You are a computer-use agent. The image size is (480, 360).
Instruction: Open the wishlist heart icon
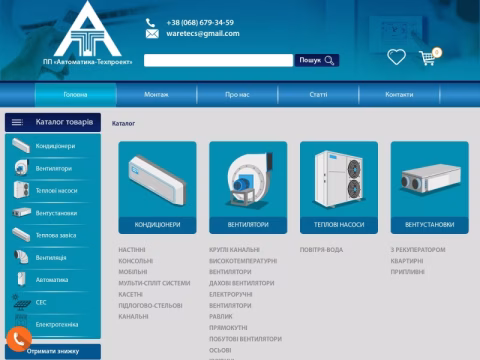[x=396, y=57]
